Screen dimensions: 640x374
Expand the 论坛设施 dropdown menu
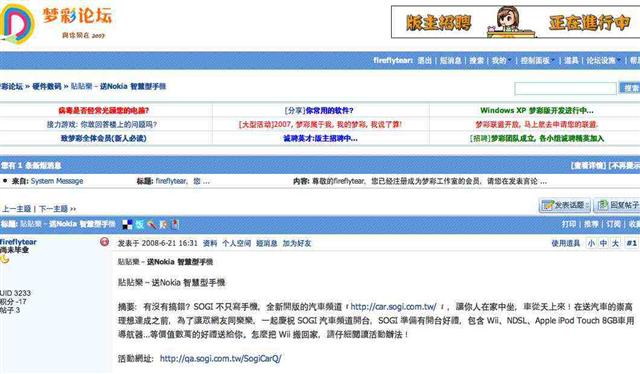[603, 60]
